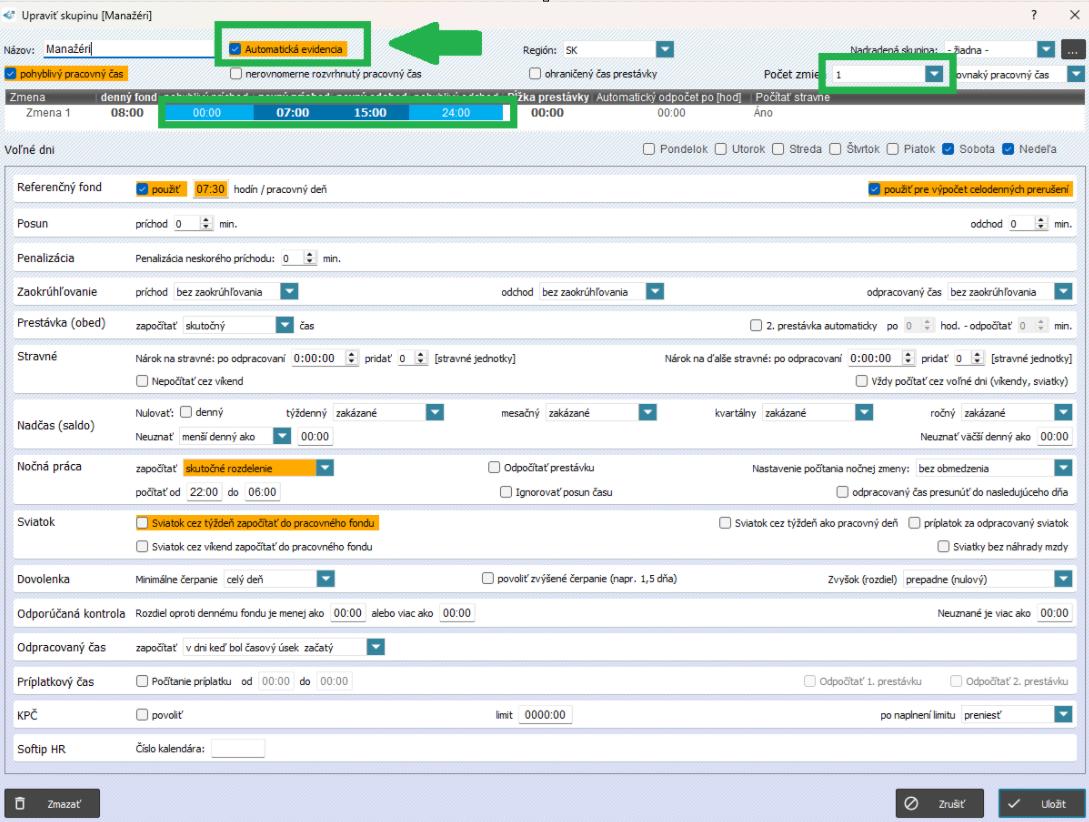Click the Softip HR Číslo kalendára field

[238, 749]
